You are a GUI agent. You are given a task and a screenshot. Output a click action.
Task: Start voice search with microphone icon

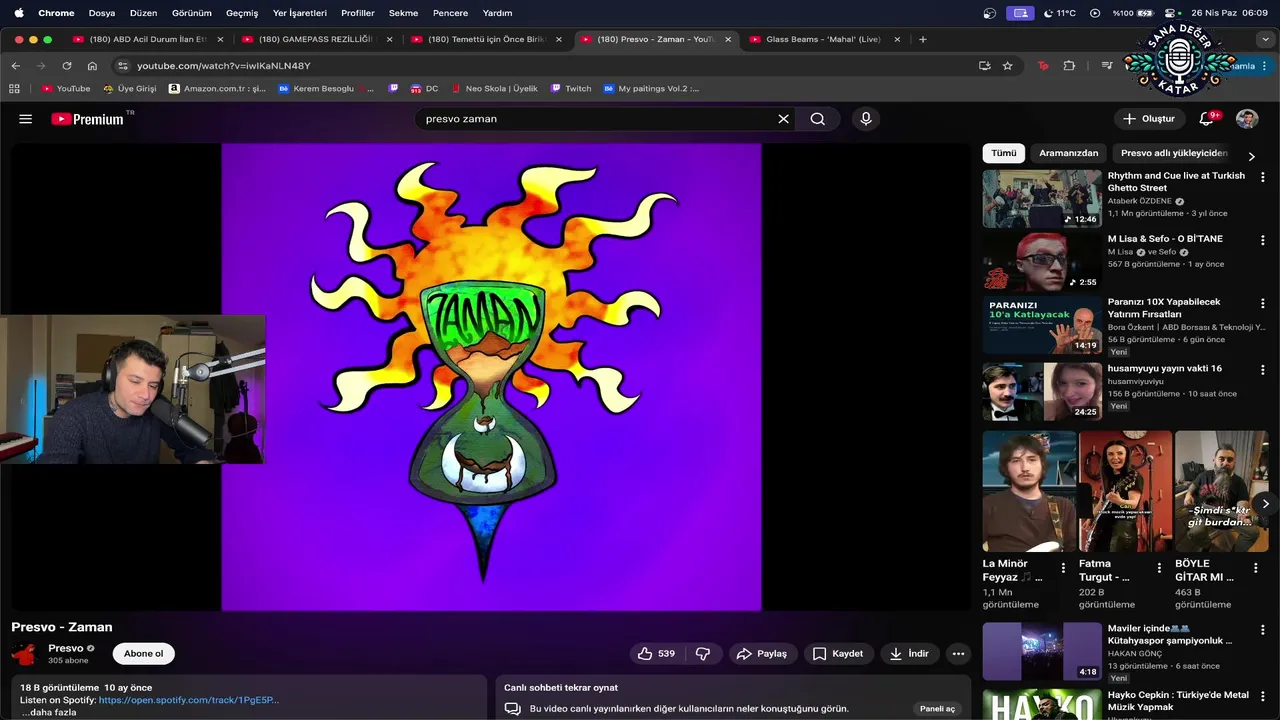866,119
